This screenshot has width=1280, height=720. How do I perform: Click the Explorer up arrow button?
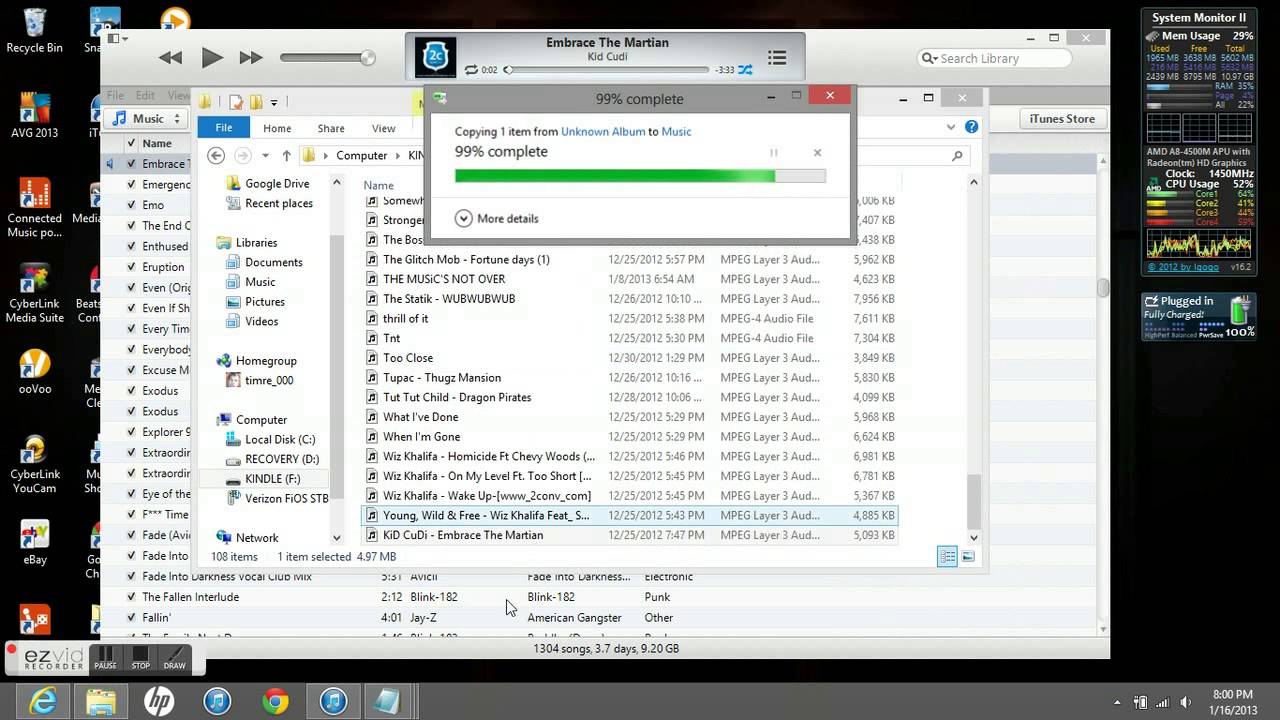(x=286, y=155)
